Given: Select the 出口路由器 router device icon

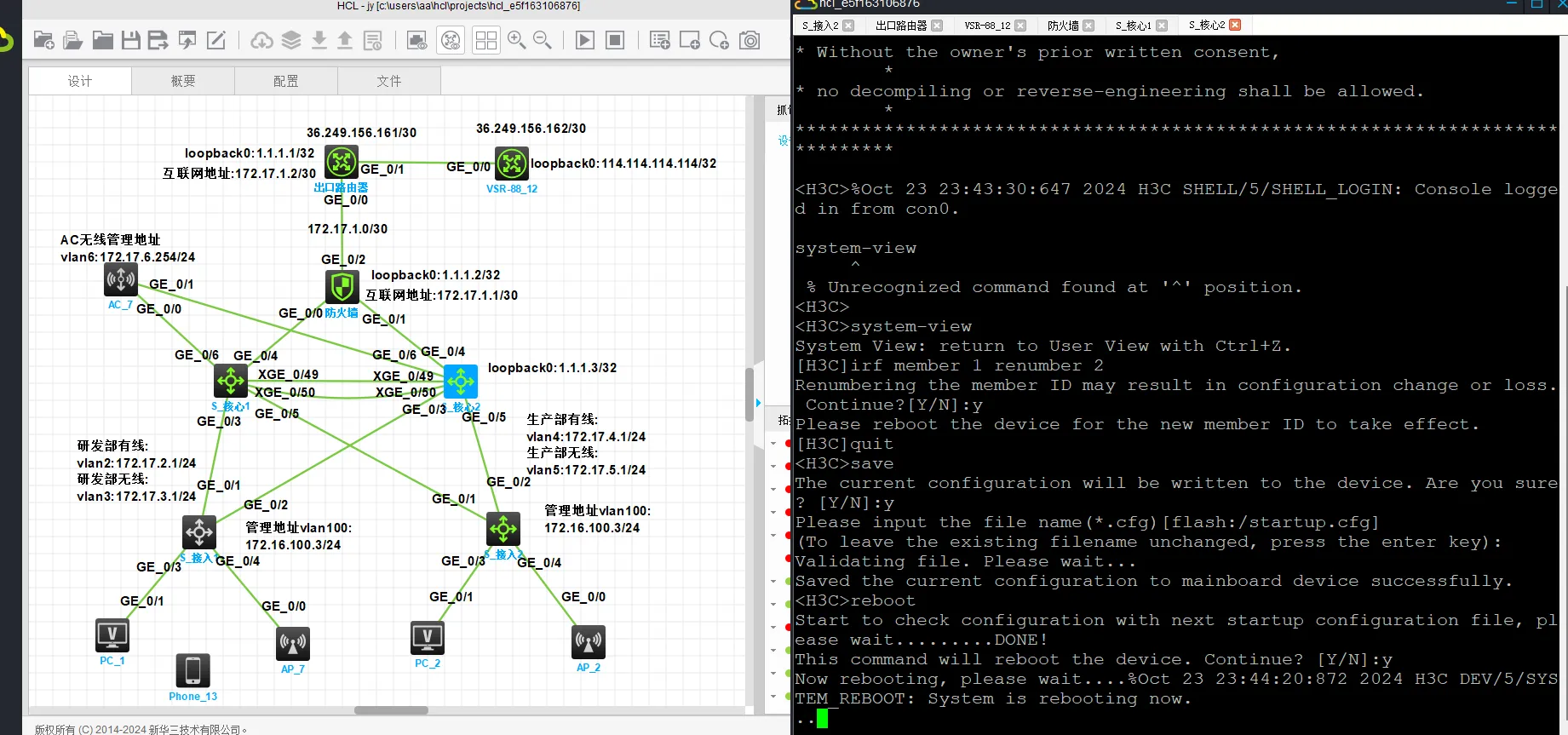Looking at the screenshot, I should coord(342,162).
